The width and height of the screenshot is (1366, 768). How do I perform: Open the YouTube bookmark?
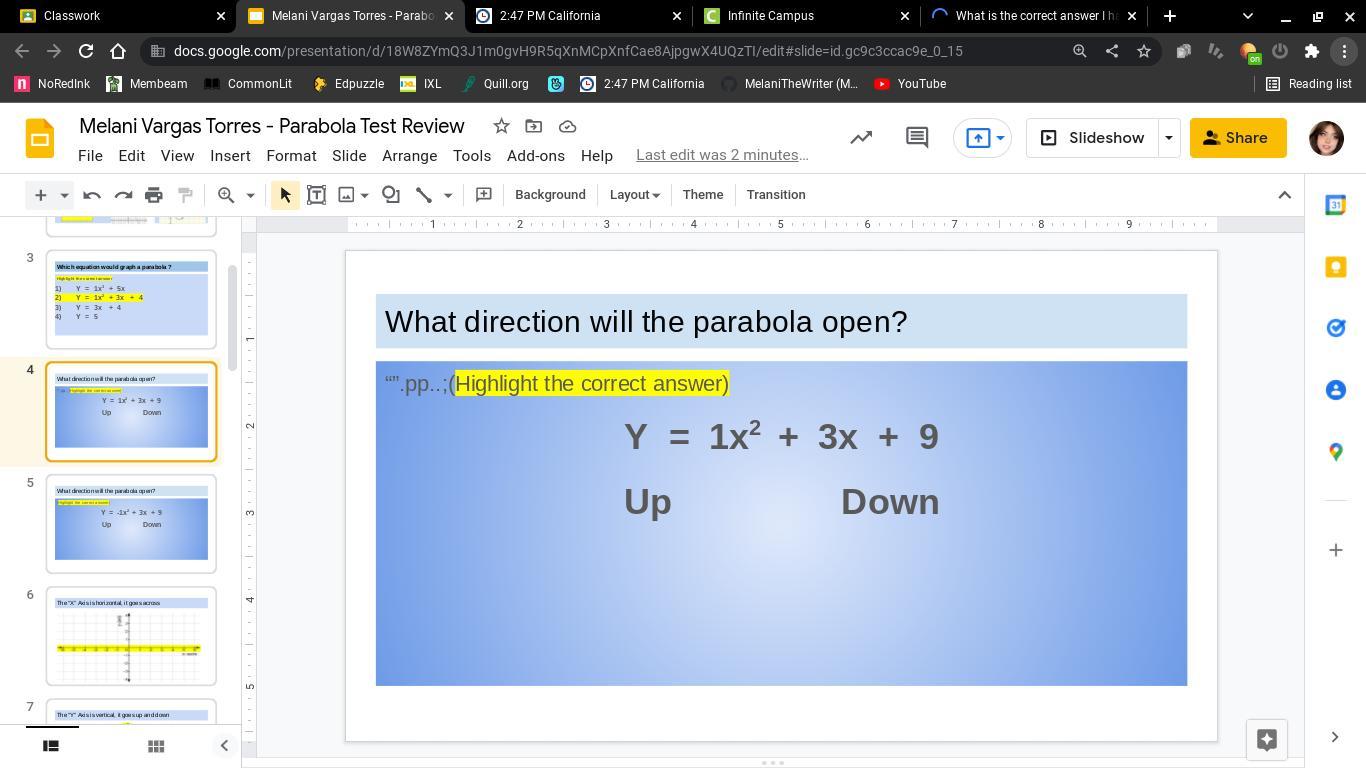[910, 84]
